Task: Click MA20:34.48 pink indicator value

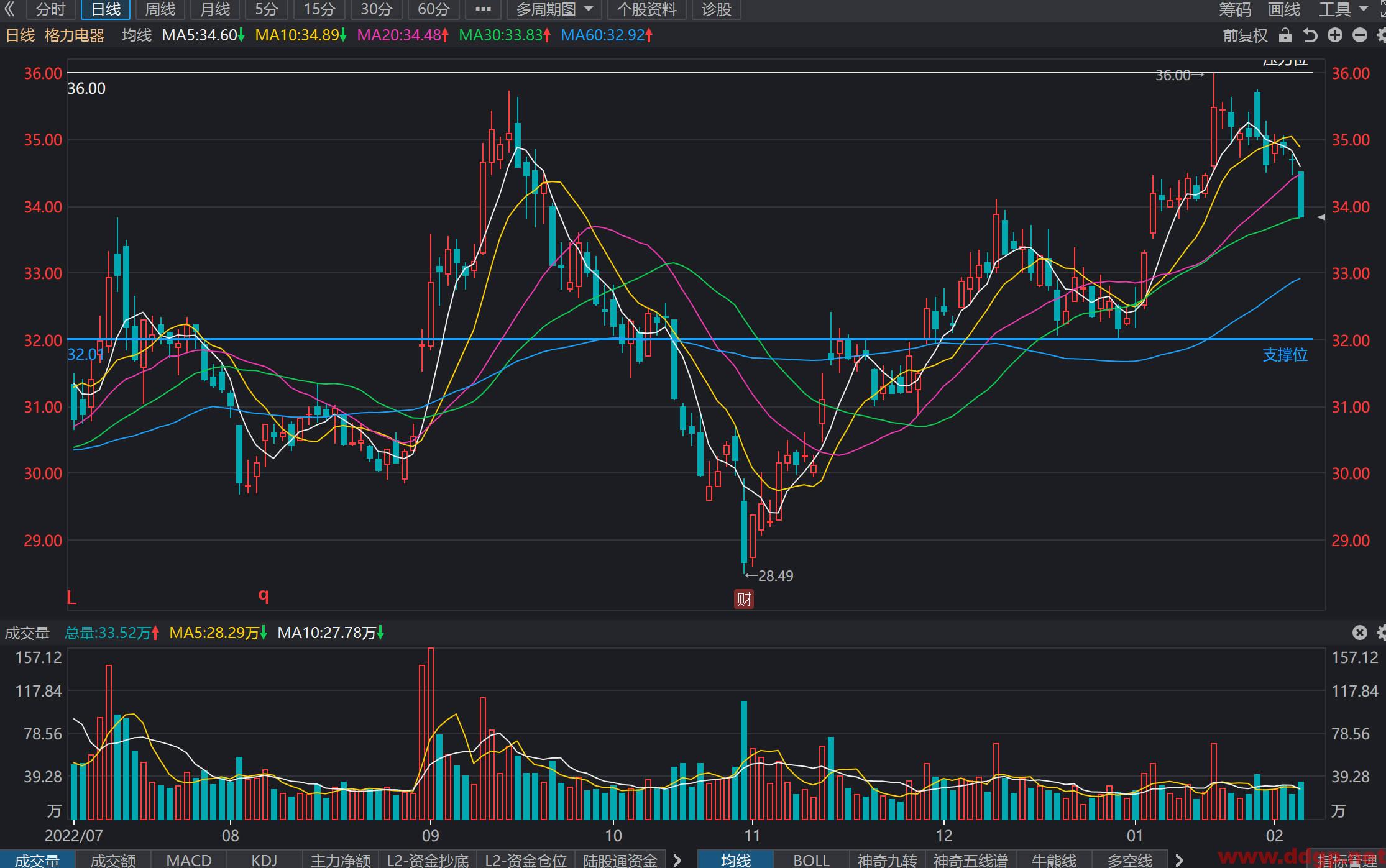Action: [403, 35]
